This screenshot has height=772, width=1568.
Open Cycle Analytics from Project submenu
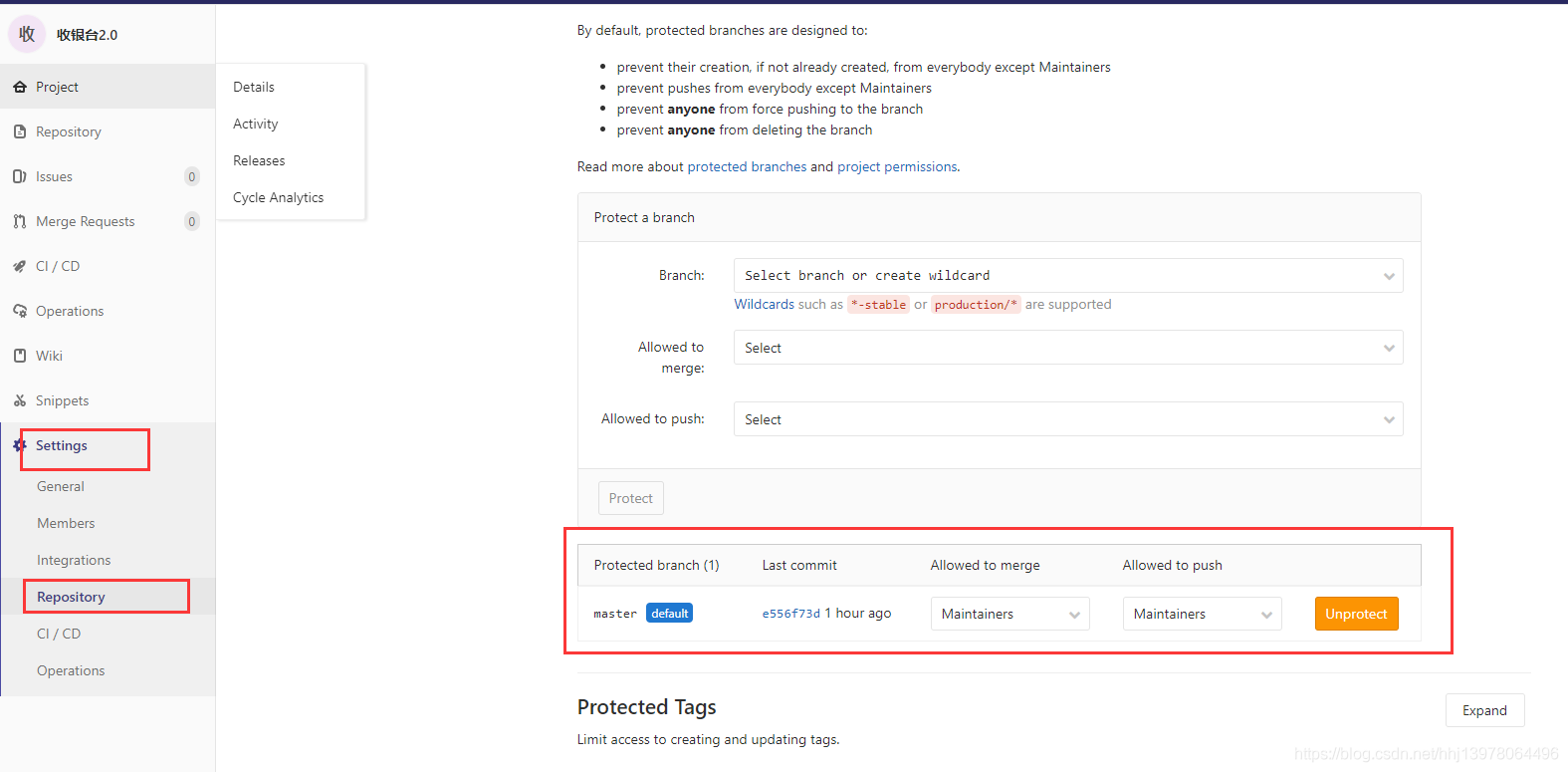click(x=278, y=197)
